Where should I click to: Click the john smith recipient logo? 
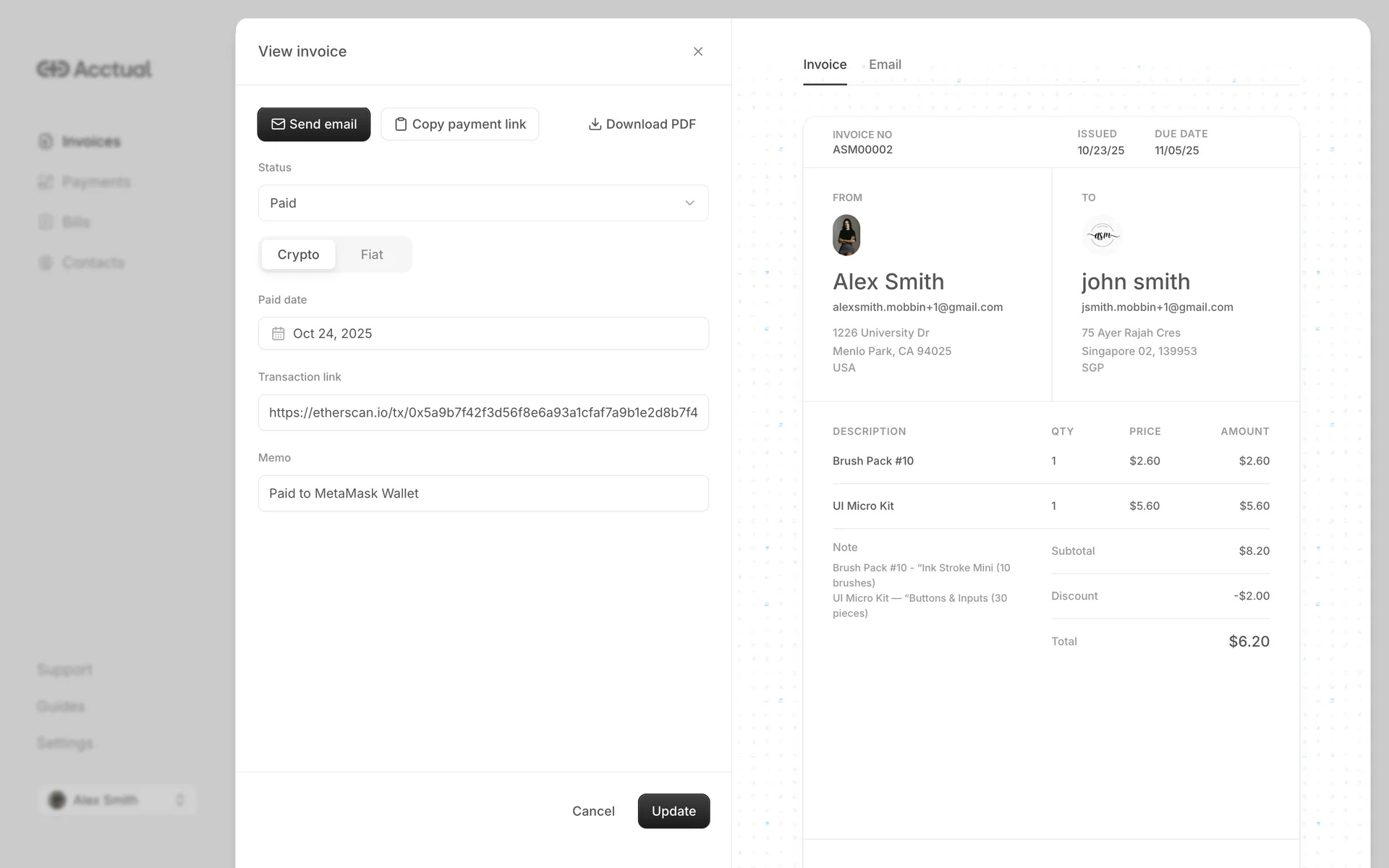pos(1102,235)
